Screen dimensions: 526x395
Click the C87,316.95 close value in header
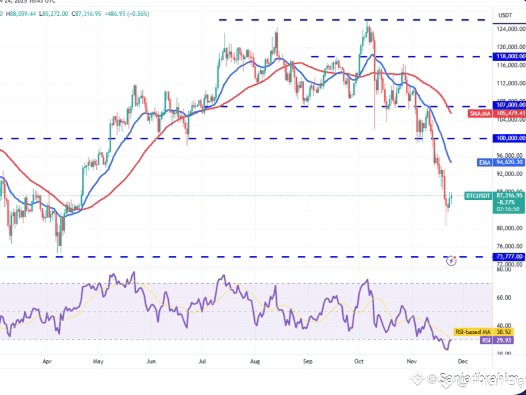pyautogui.click(x=86, y=14)
